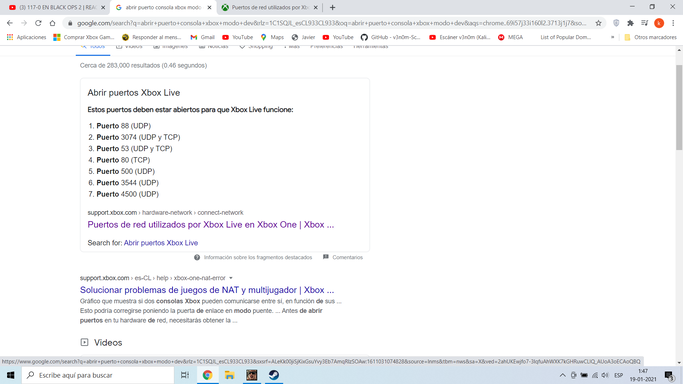Click the taskbar search box
683x384 pixels.
[x=98, y=375]
